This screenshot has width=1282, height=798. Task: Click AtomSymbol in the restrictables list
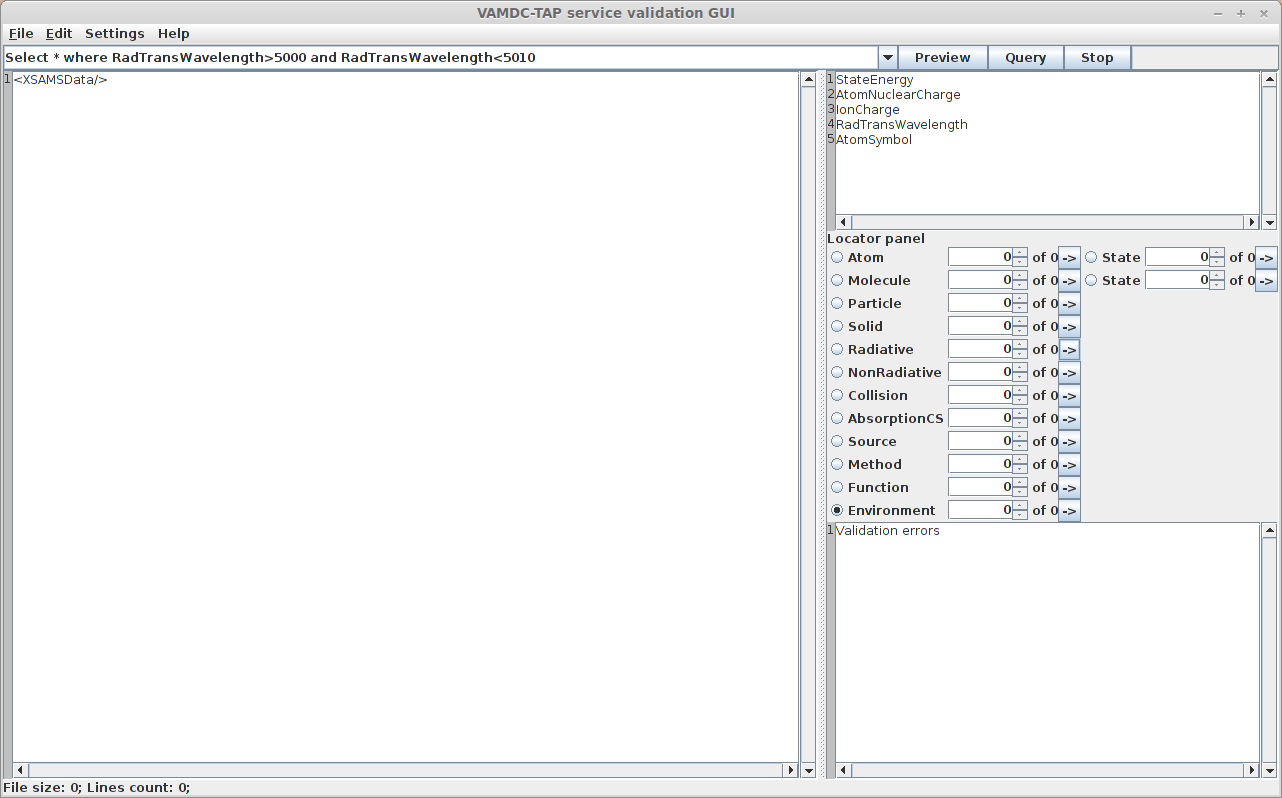[x=874, y=140]
